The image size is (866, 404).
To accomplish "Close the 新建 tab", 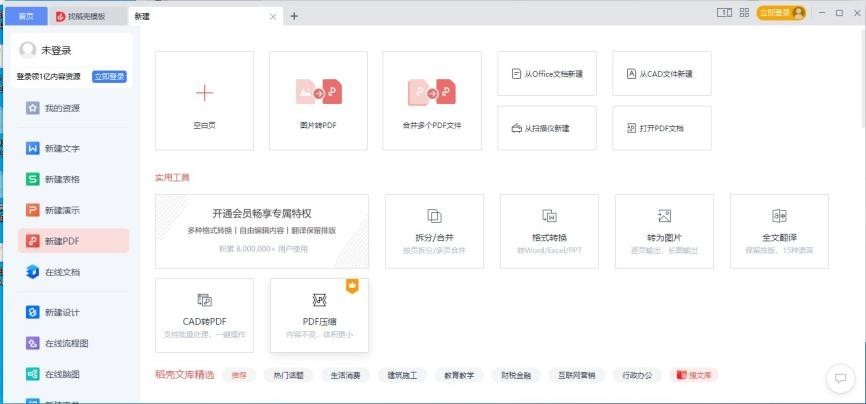I will [273, 17].
